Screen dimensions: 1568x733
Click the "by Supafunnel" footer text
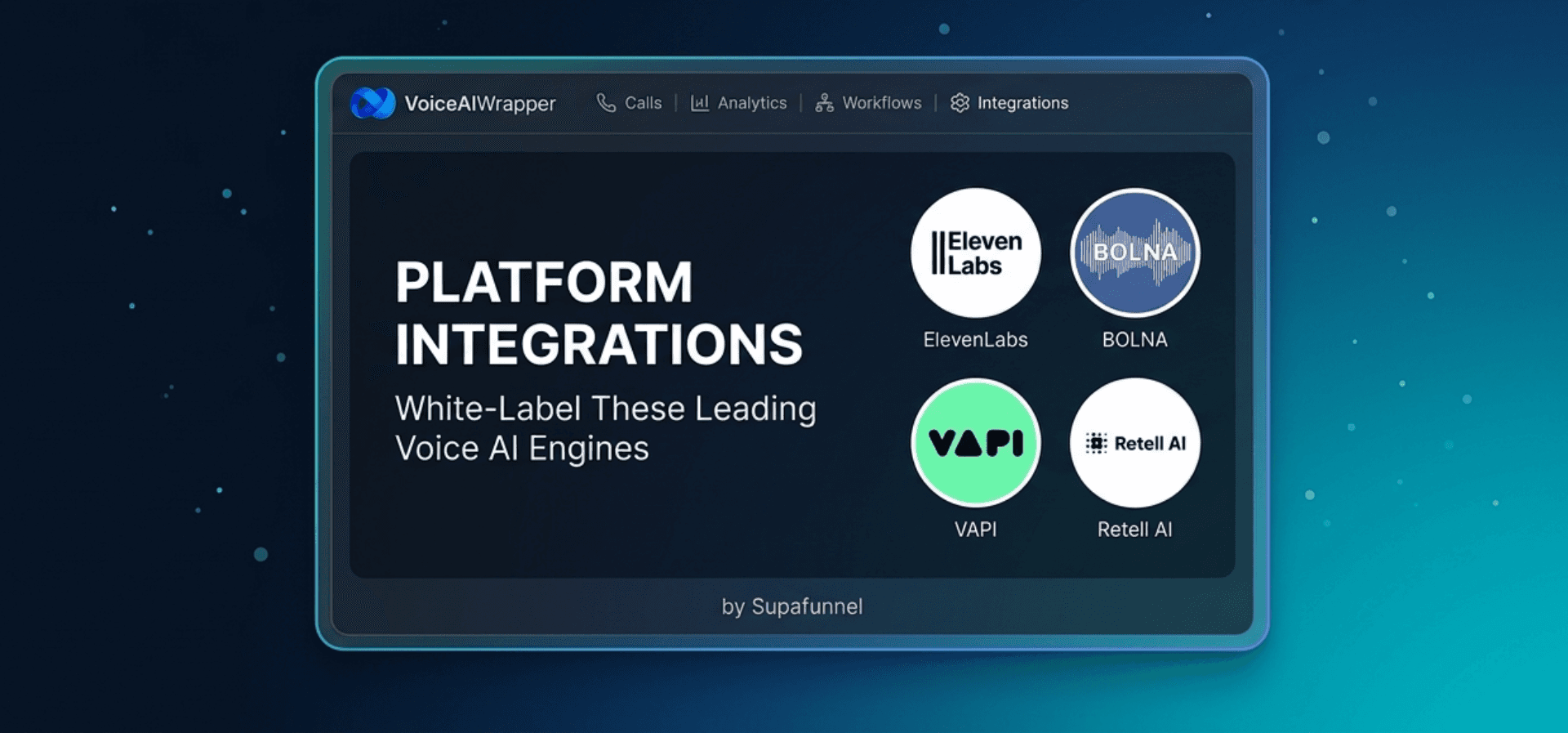(x=792, y=606)
